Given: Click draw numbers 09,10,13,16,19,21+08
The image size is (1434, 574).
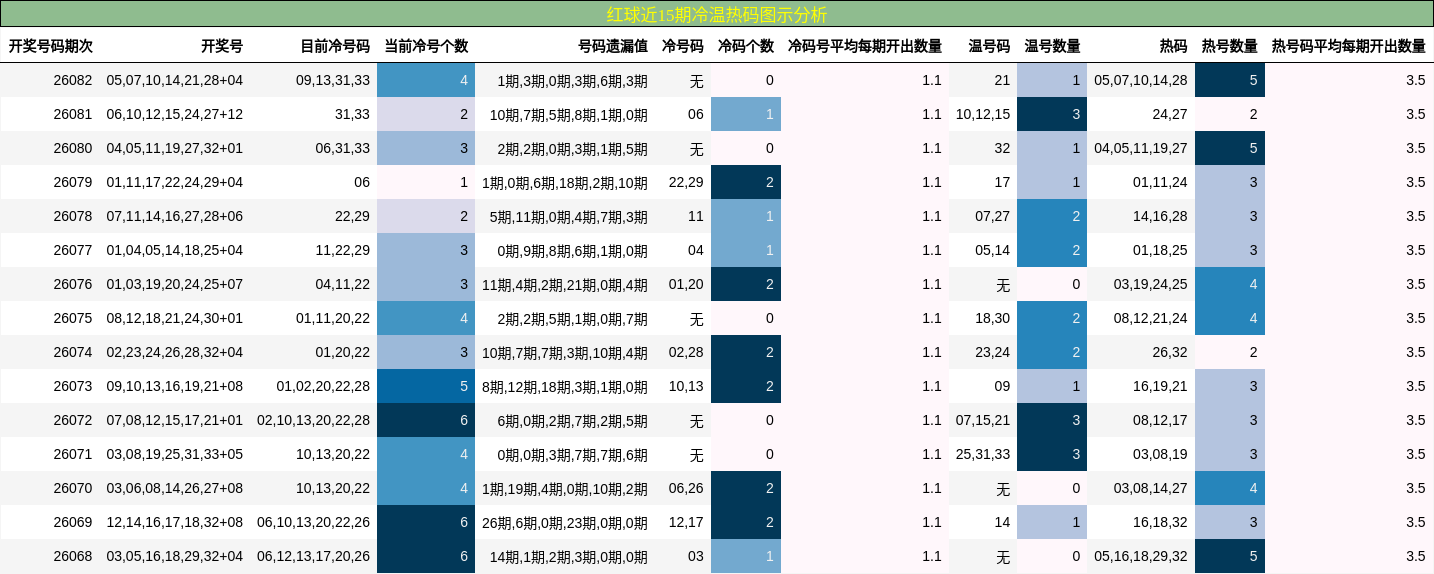Looking at the screenshot, I should coord(175,386).
